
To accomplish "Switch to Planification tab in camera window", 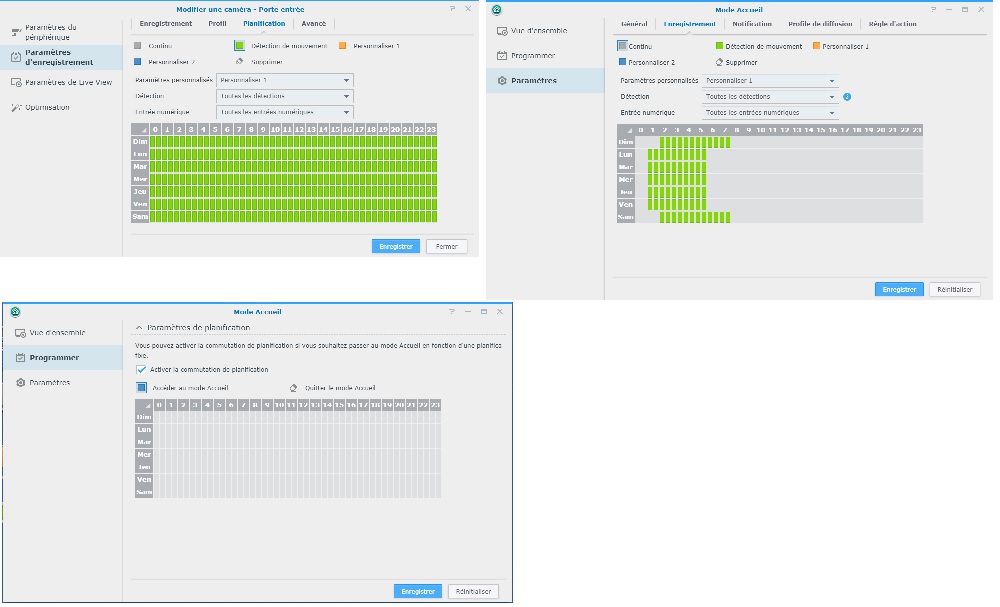I will click(264, 24).
